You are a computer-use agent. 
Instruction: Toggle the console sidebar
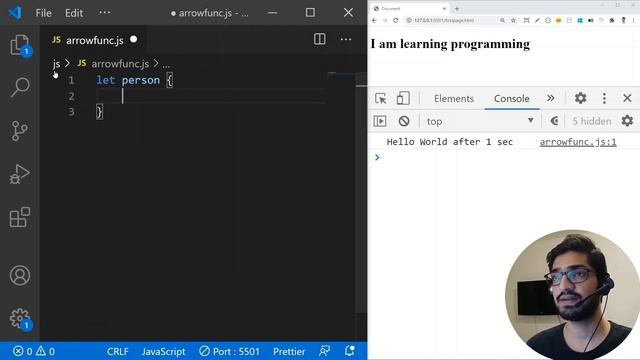(x=380, y=121)
